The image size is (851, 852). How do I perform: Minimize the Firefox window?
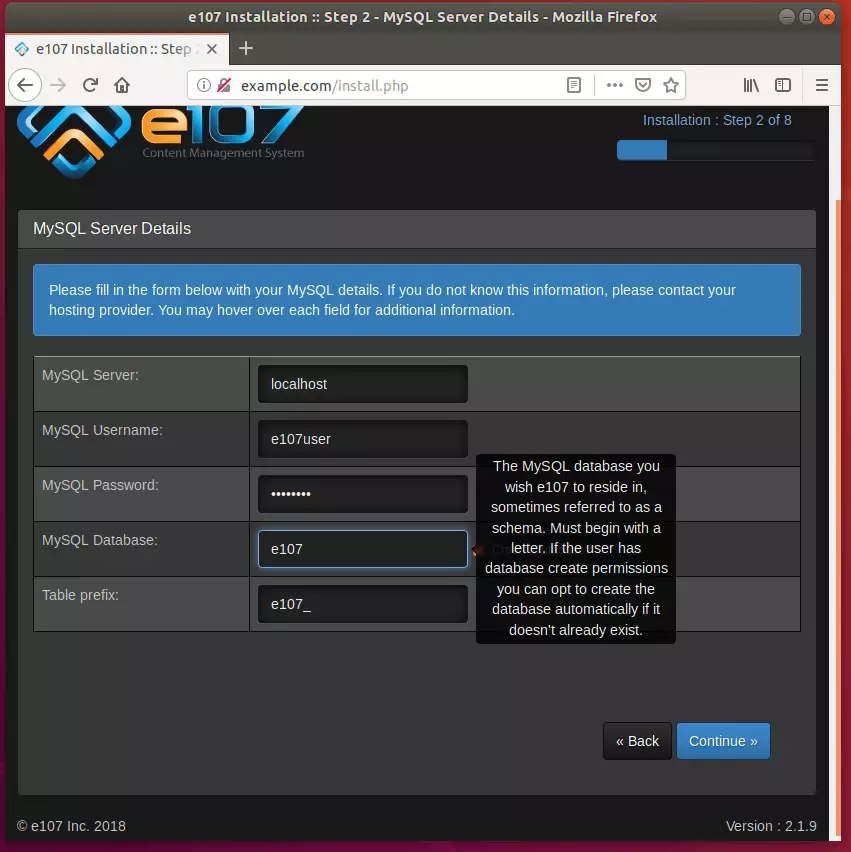click(x=786, y=17)
